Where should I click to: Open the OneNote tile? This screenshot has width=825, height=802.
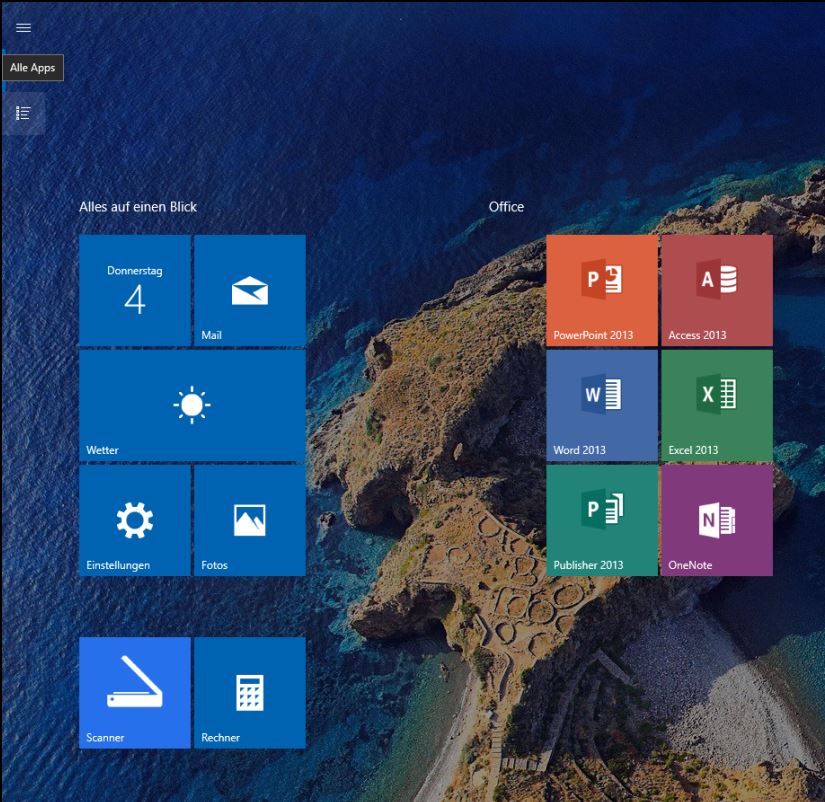[717, 520]
